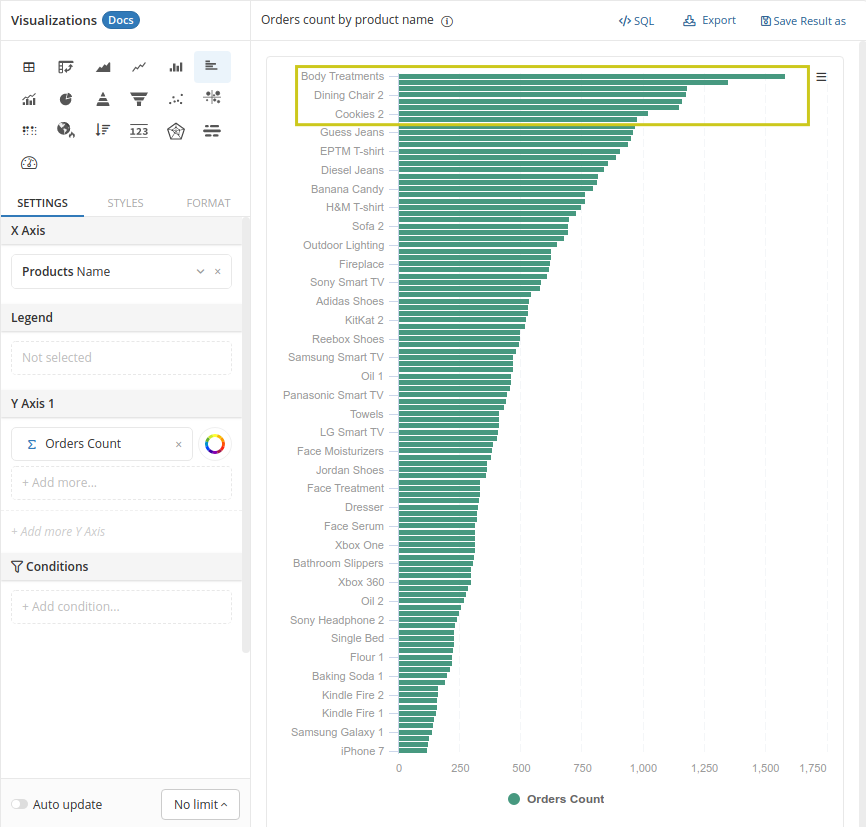Click the 'Reebox Shoes' axis label

tap(348, 339)
